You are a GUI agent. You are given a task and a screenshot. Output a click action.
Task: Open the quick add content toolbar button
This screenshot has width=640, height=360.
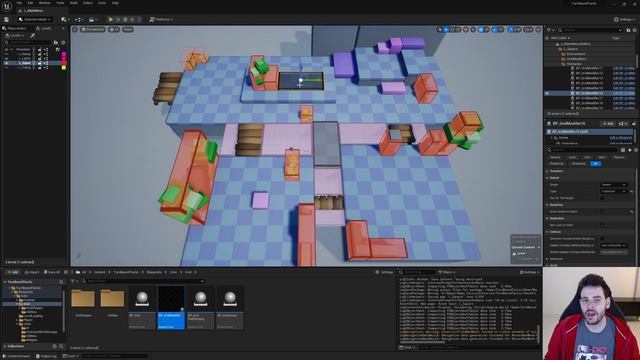[64, 19]
